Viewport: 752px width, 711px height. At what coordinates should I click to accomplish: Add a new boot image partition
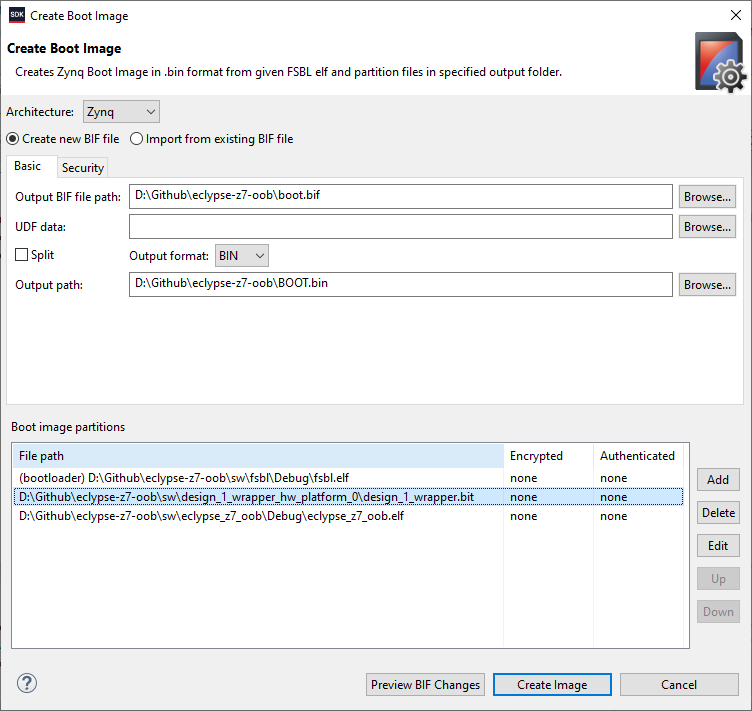tap(718, 479)
